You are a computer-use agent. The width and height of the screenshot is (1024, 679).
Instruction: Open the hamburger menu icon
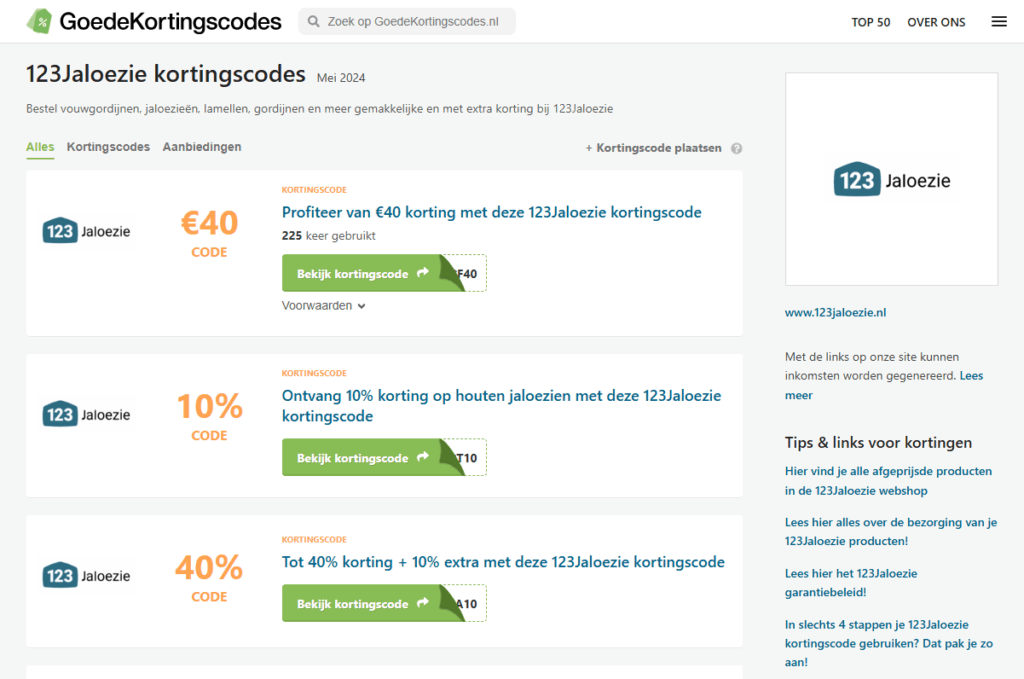pyautogui.click(x=998, y=22)
